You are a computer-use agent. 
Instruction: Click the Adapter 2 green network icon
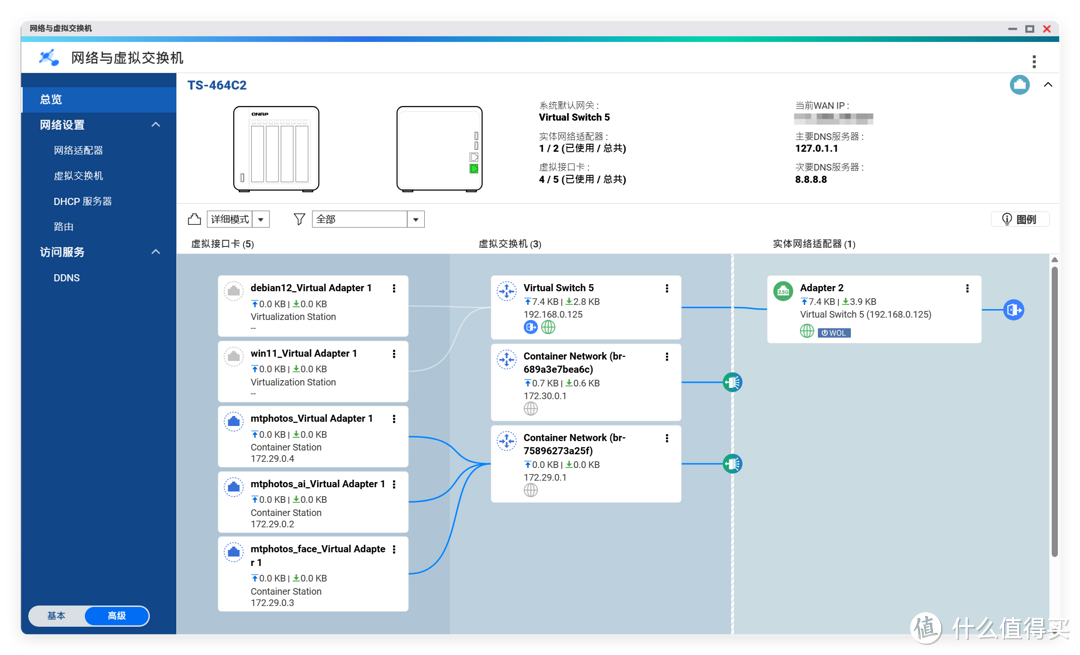point(783,291)
